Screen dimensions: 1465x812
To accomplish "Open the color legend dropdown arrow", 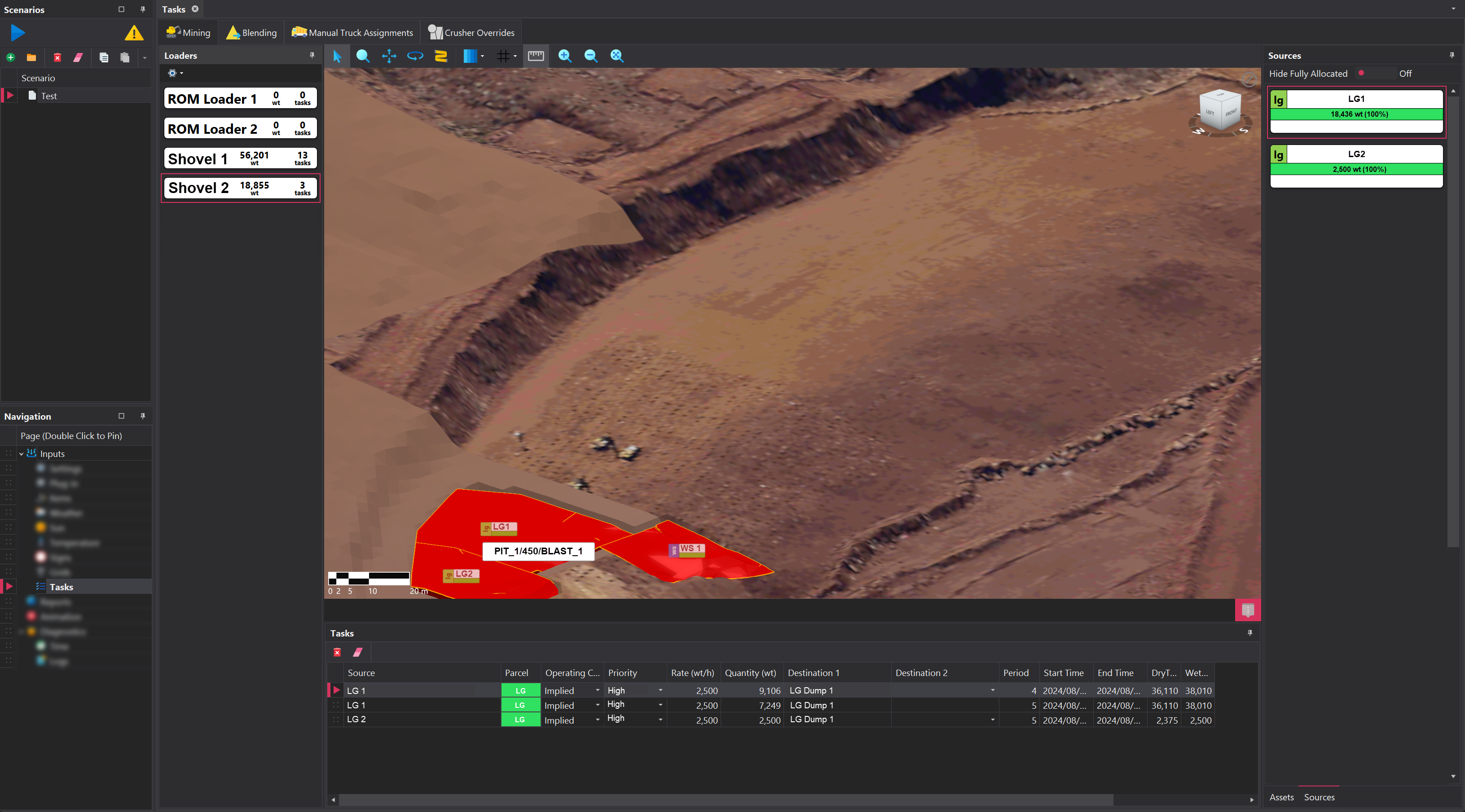I will [482, 56].
